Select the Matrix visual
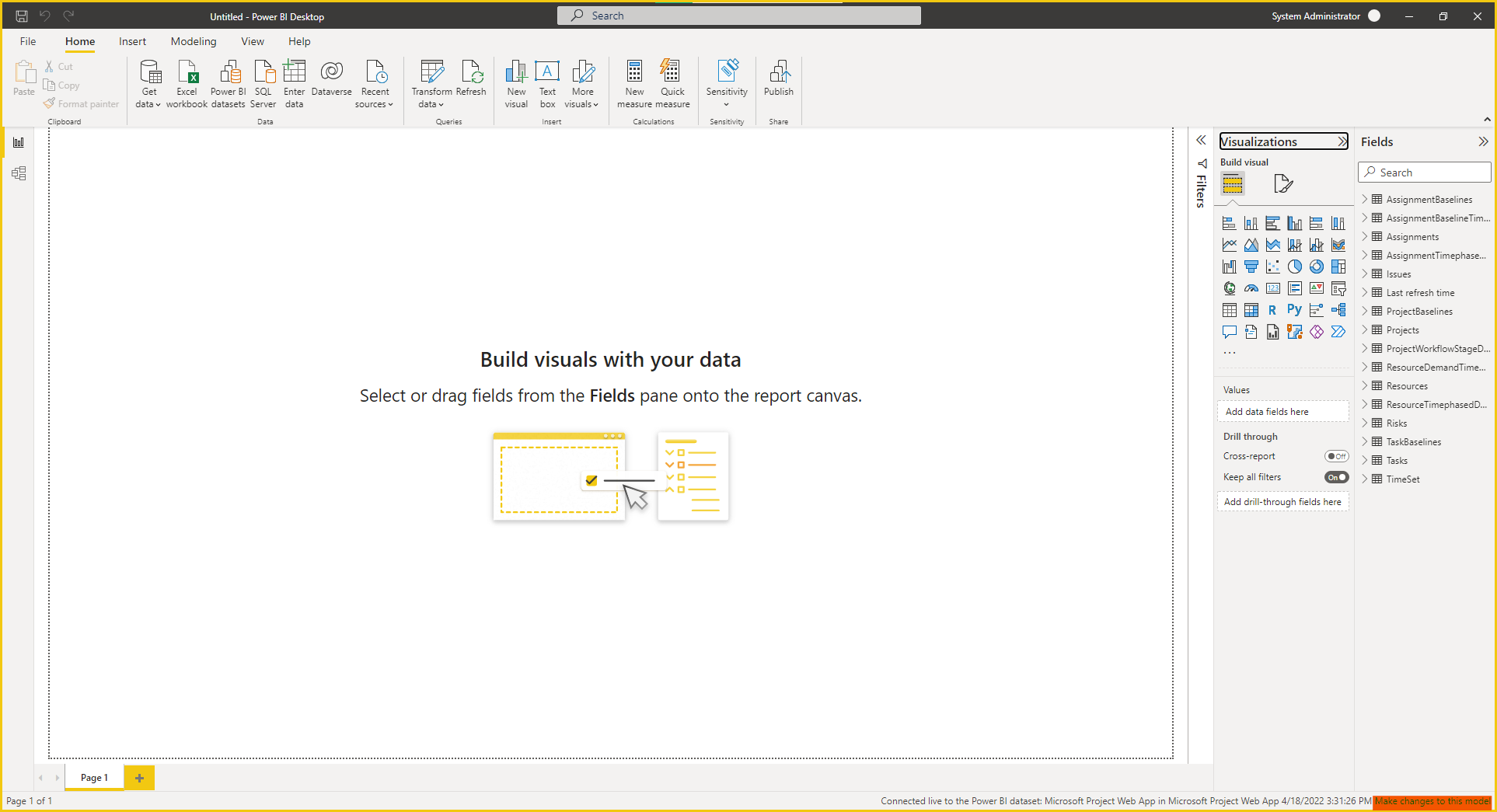The width and height of the screenshot is (1497, 812). point(1251,310)
